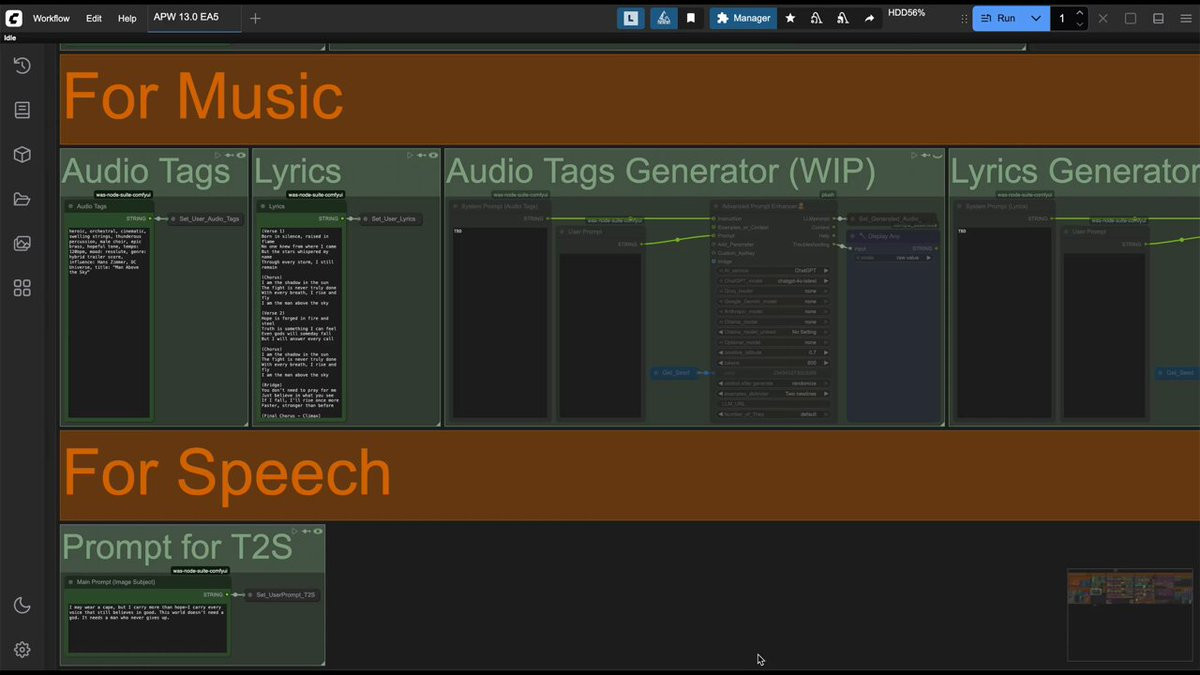Click the star icon beside Manager
Viewport: 1200px width, 675px height.
(x=790, y=18)
